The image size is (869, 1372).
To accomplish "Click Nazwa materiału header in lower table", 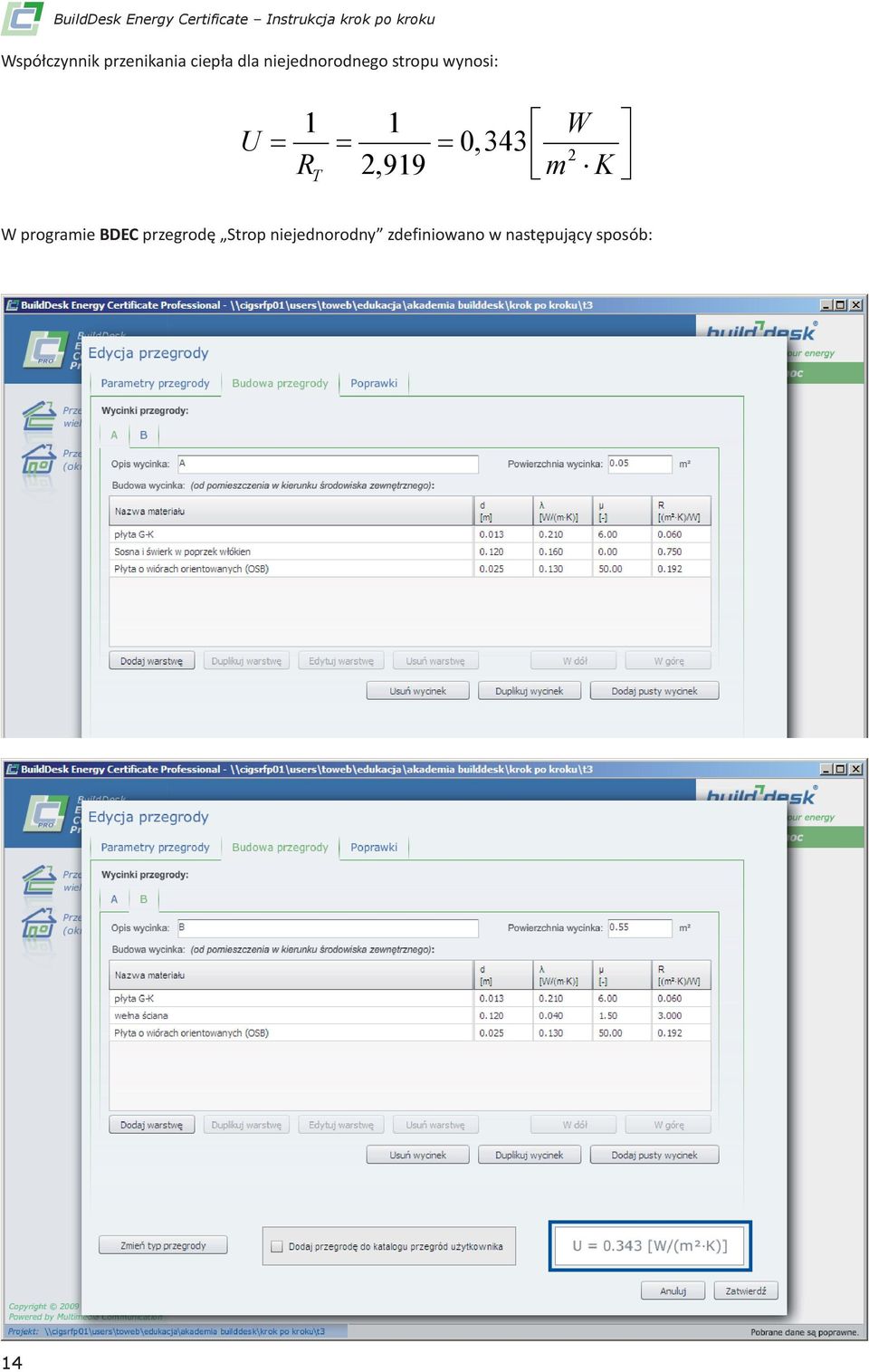I will pyautogui.click(x=291, y=974).
